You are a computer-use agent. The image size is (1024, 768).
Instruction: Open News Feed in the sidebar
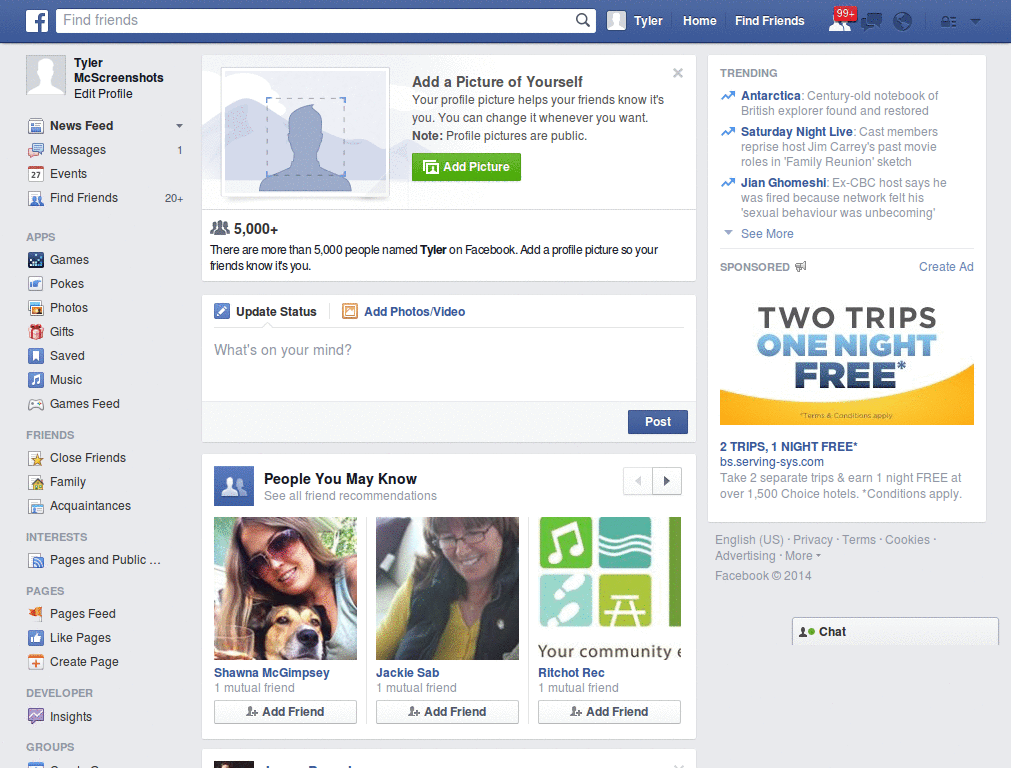(x=82, y=126)
